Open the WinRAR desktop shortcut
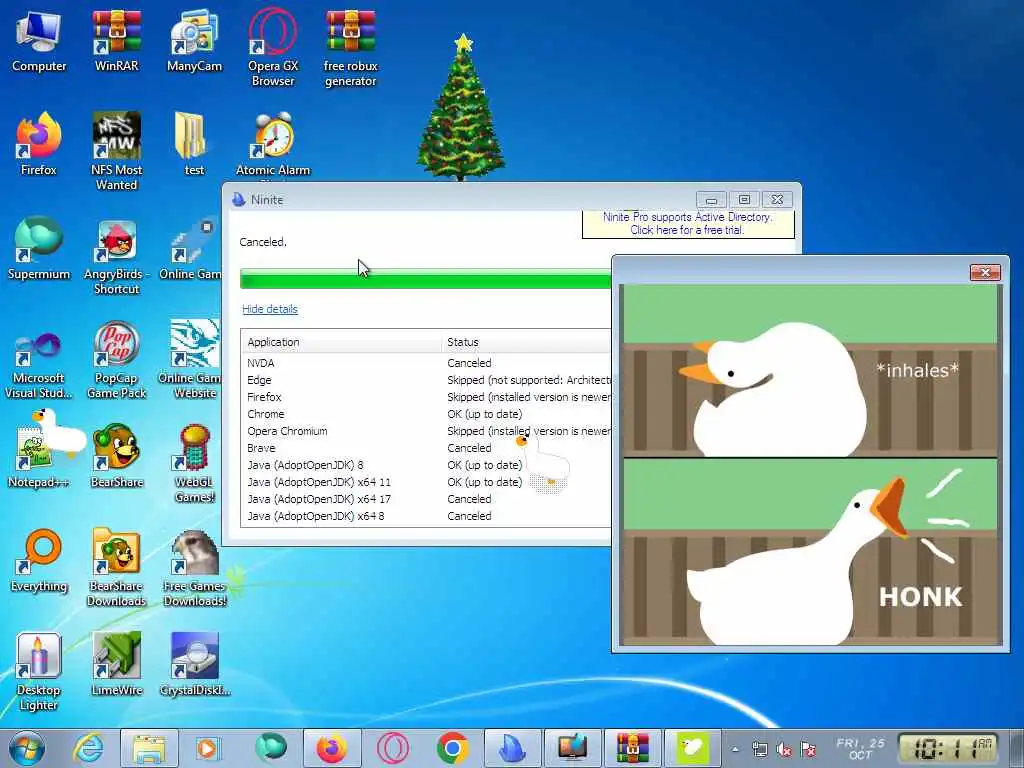The image size is (1024, 768). tap(116, 40)
